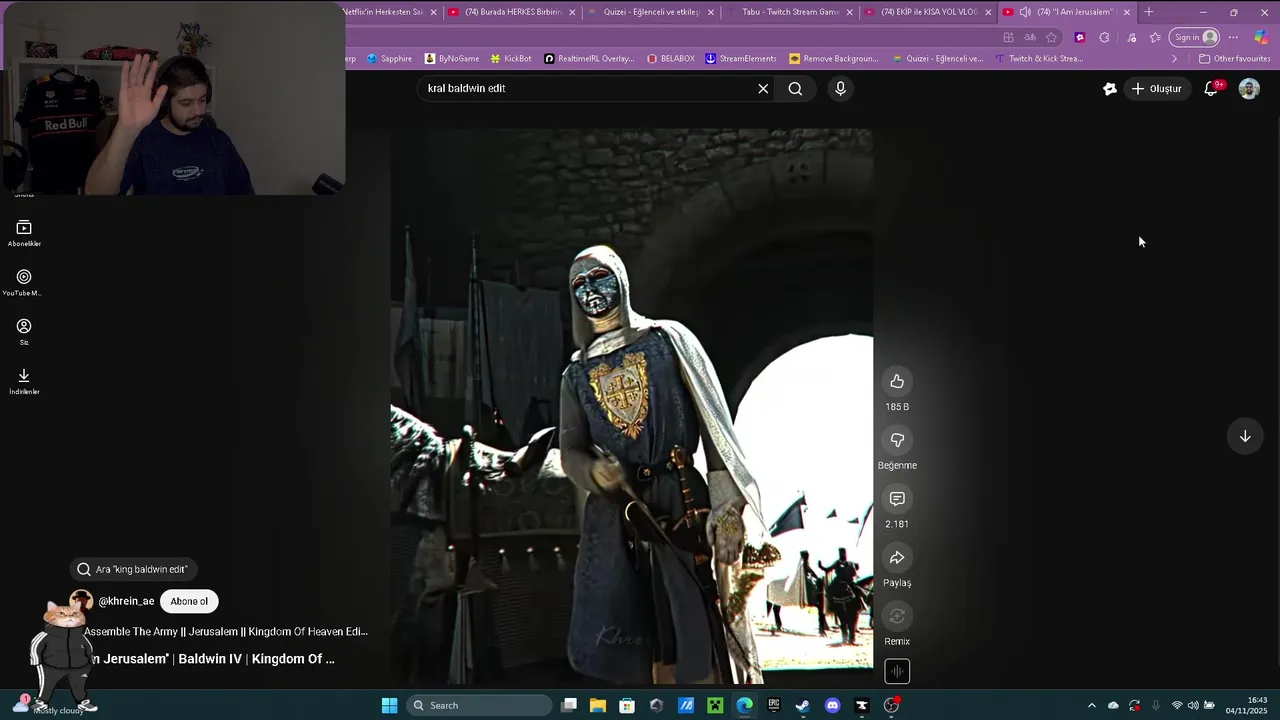Image resolution: width=1280 pixels, height=720 pixels.
Task: Click the icon left of Oluştur
Action: point(1109,89)
